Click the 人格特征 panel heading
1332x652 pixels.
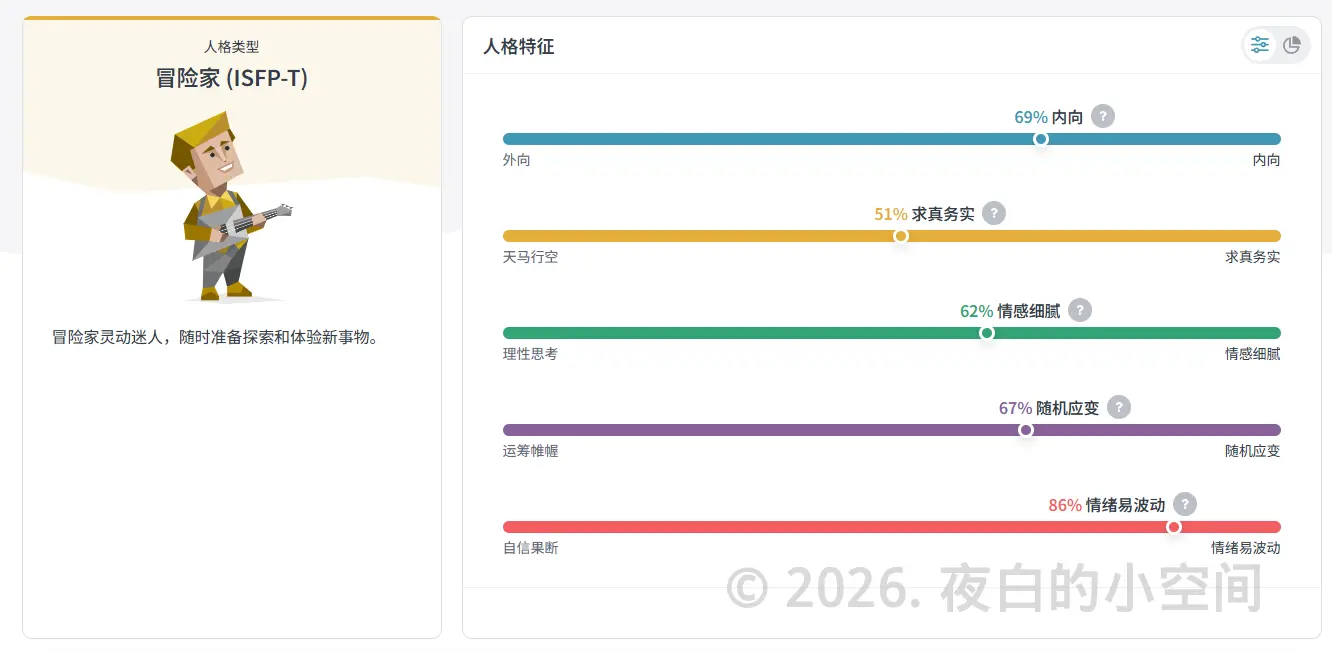click(x=519, y=46)
